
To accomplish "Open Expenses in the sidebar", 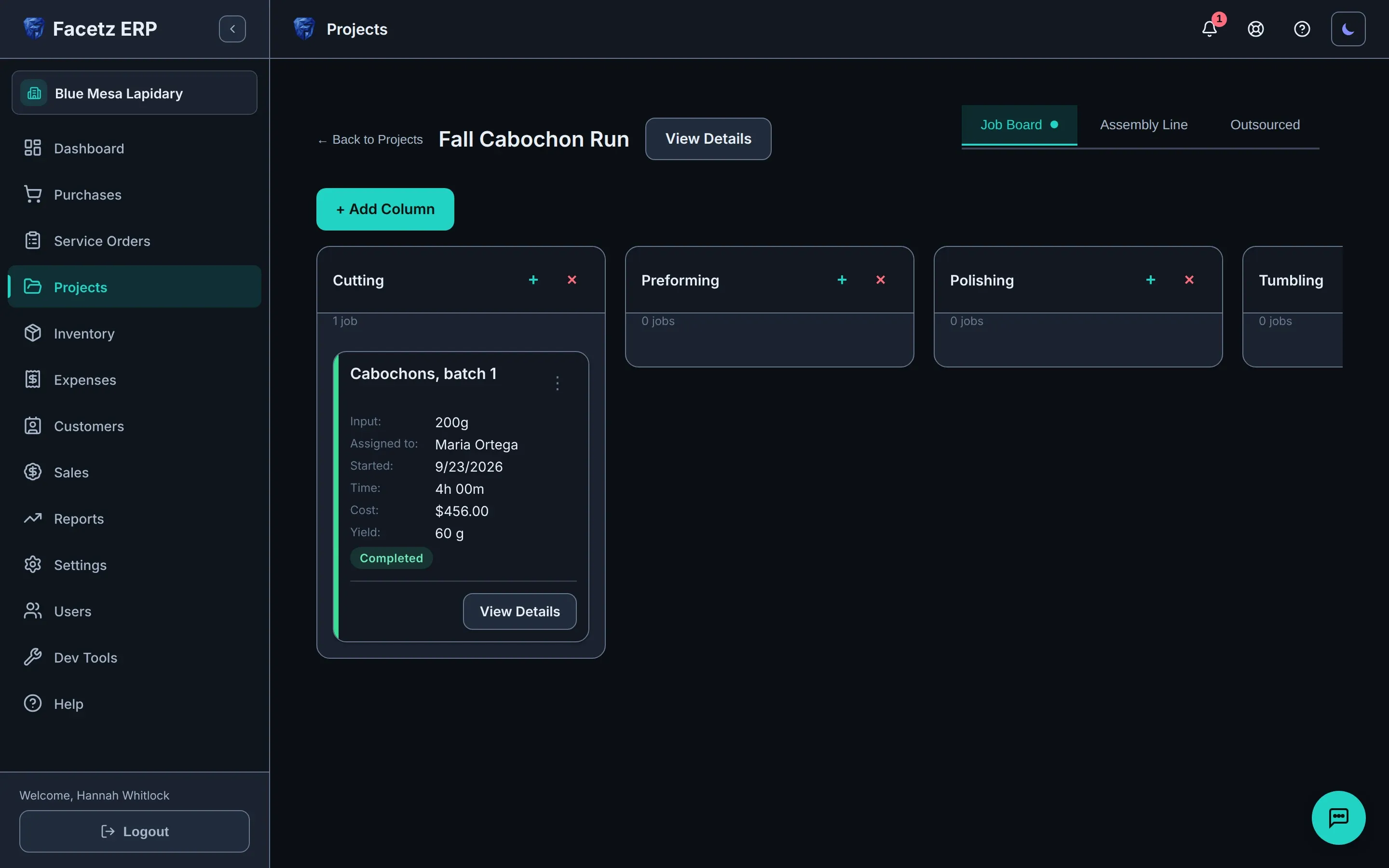I will pyautogui.click(x=134, y=380).
